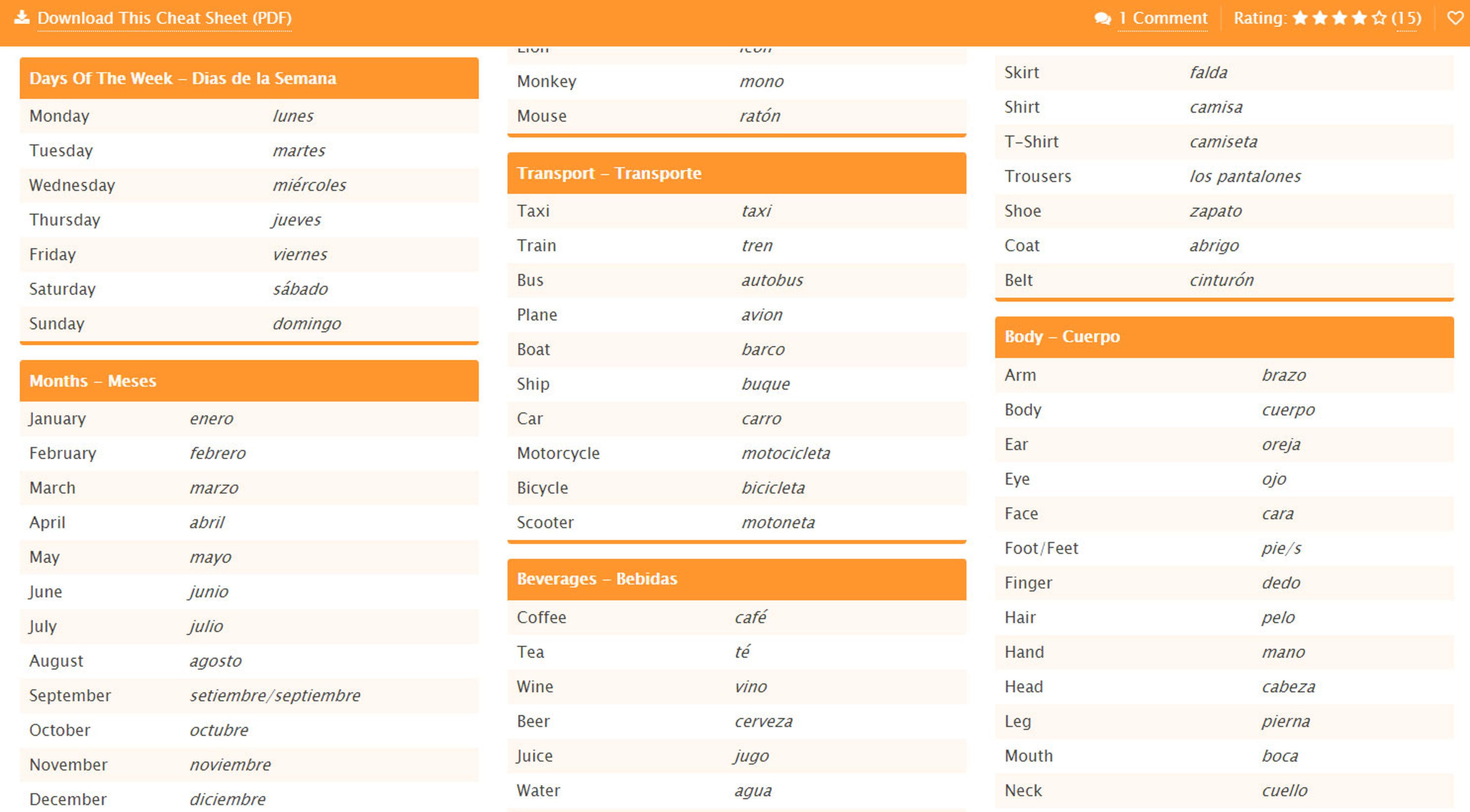Favorite the cheat sheet with heart icon
This screenshot has width=1470, height=812.
[1455, 18]
